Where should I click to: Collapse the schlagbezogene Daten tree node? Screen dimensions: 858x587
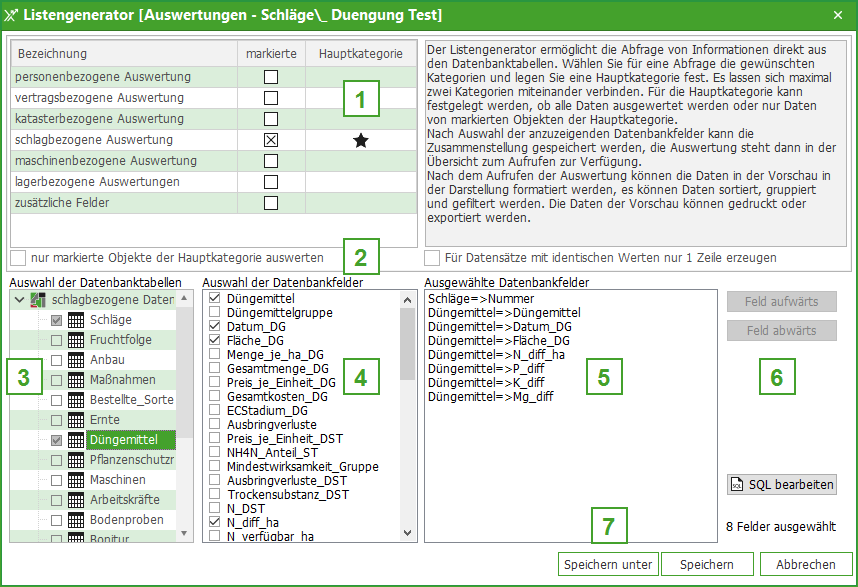[x=18, y=300]
